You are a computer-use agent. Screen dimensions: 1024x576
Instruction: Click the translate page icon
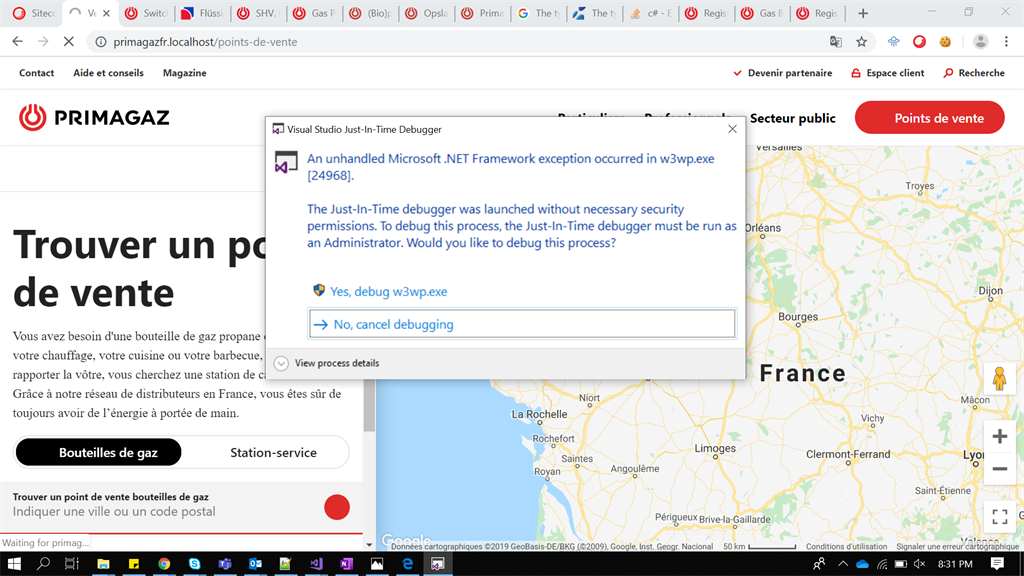[x=835, y=42]
